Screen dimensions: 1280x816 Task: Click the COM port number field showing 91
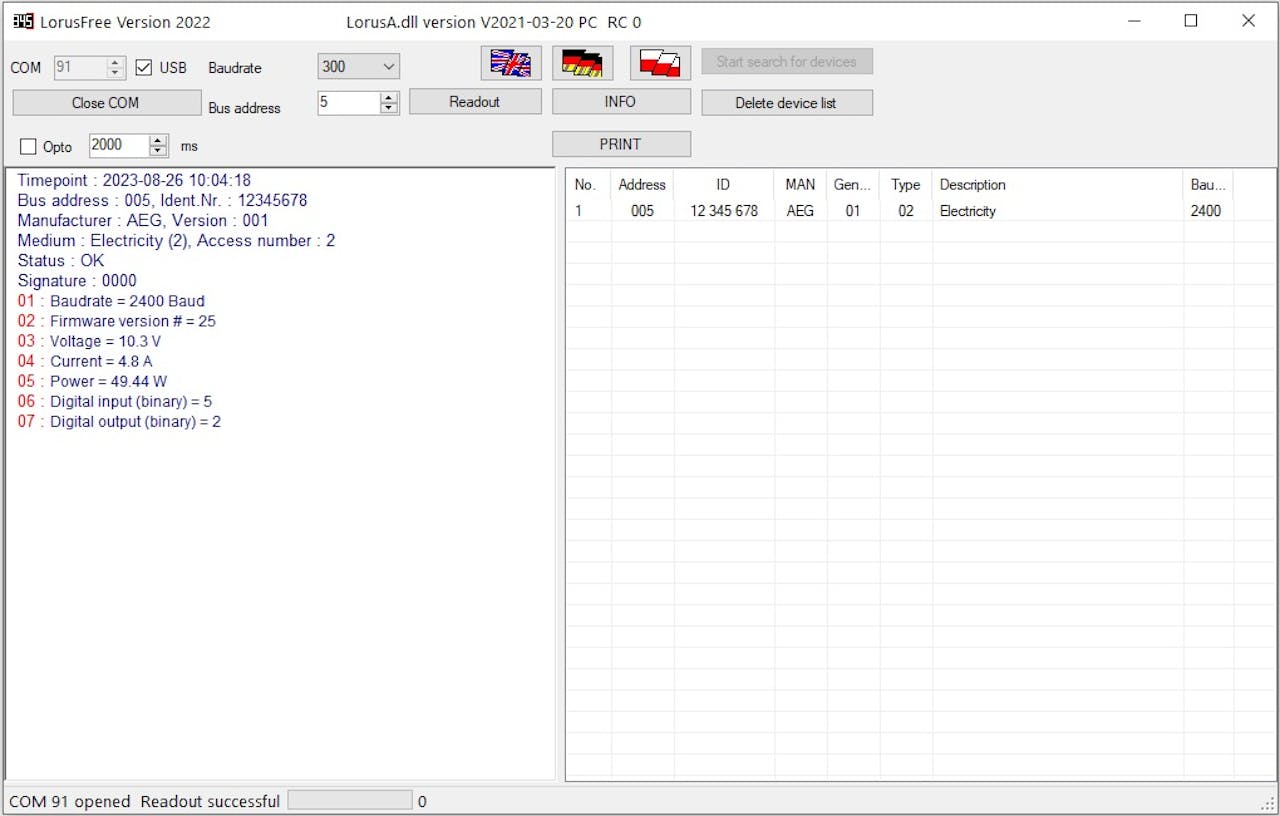(80, 68)
